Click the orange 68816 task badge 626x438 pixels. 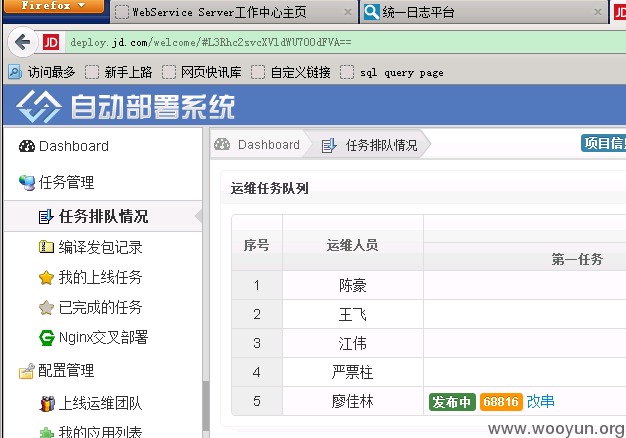(x=501, y=402)
